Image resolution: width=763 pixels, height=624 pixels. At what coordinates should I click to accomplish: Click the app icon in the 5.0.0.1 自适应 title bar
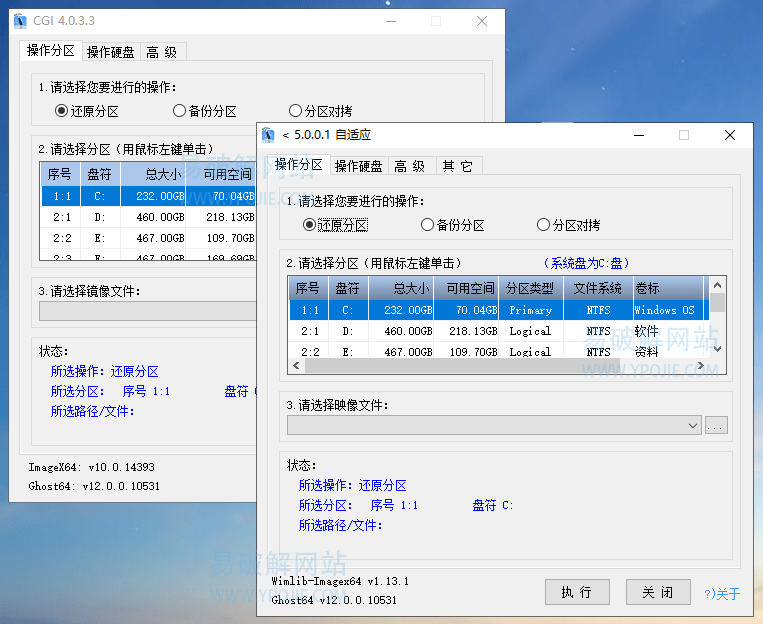pos(270,135)
